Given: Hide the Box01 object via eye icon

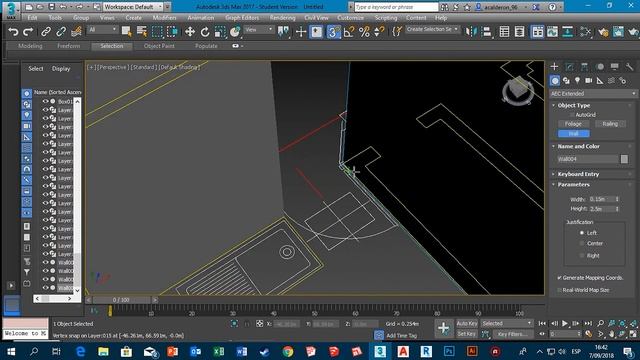Looking at the screenshot, I should click(x=45, y=101).
